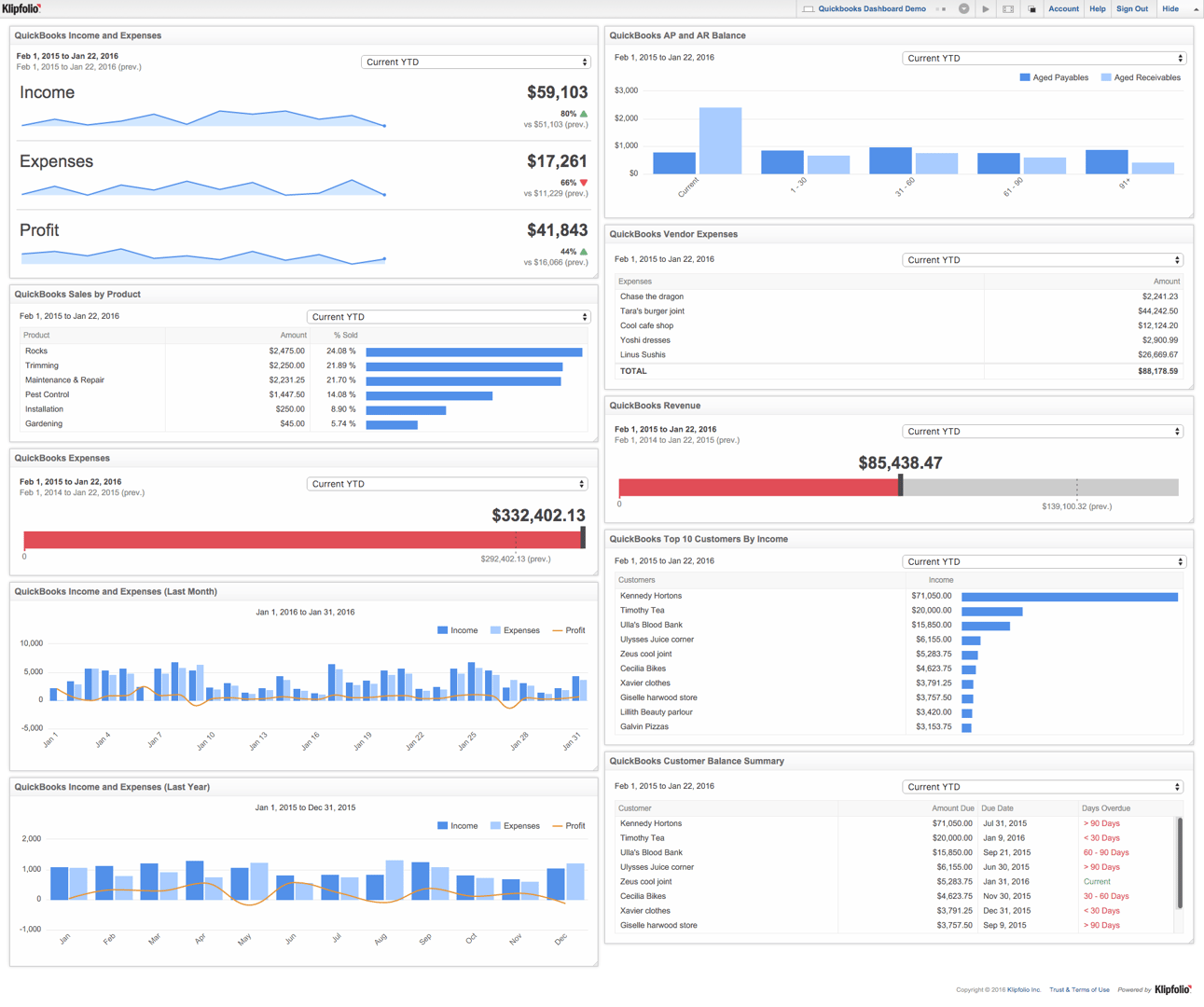Open the Help menu
The height and width of the screenshot is (1007, 1204).
coord(1098,8)
